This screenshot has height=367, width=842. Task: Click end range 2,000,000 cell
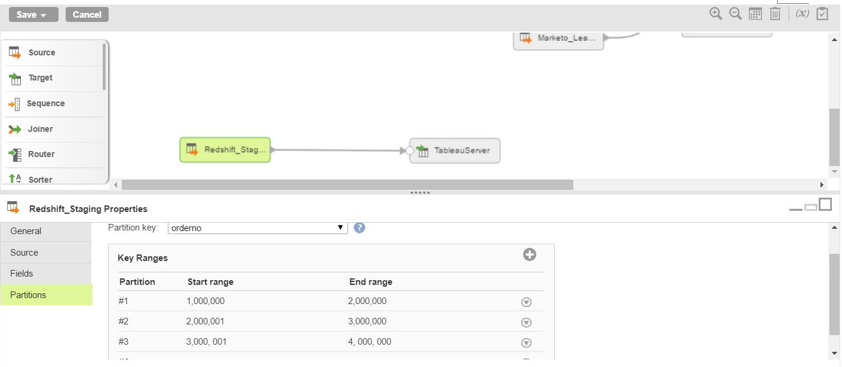367,301
